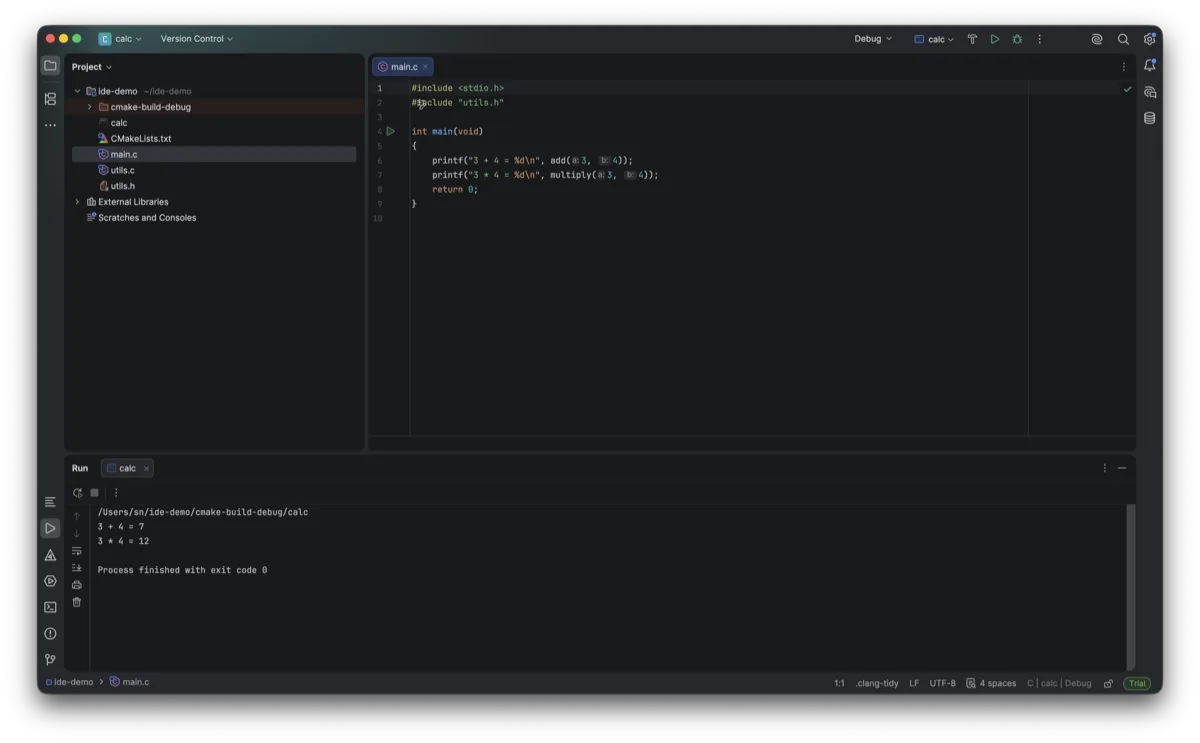Show more tool windows ellipsis in left sidebar
This screenshot has height=743, width=1200.
point(50,126)
